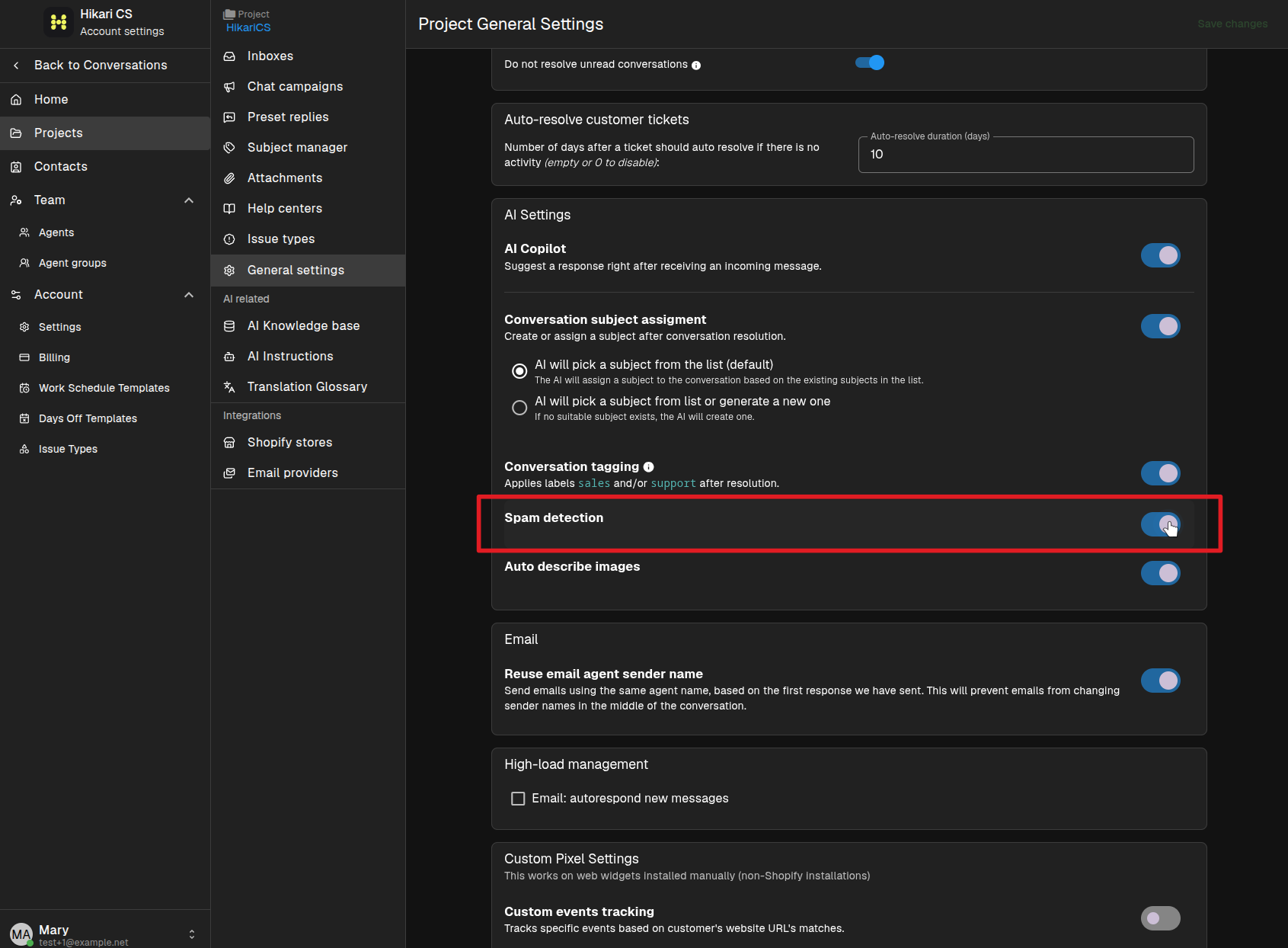The width and height of the screenshot is (1288, 948).
Task: Click the MA user avatar
Action: click(x=21, y=934)
